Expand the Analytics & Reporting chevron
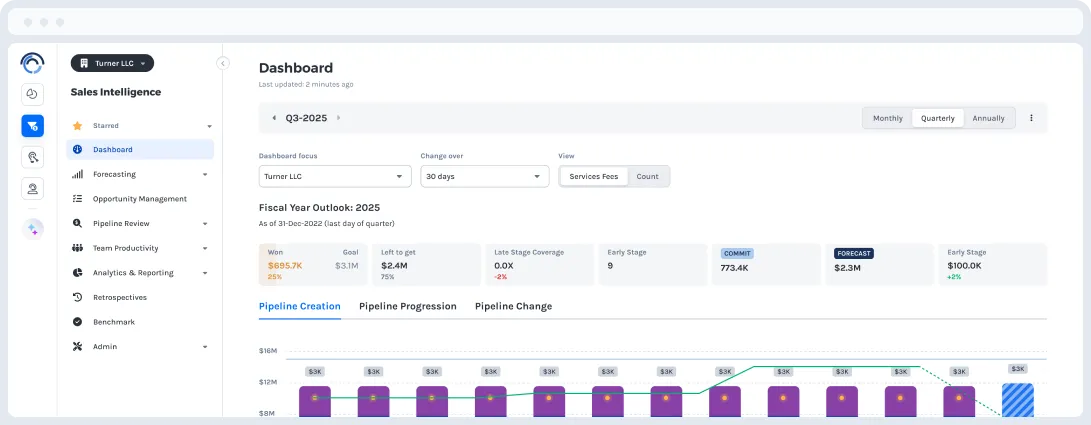This screenshot has width=1091, height=425. pyautogui.click(x=205, y=273)
